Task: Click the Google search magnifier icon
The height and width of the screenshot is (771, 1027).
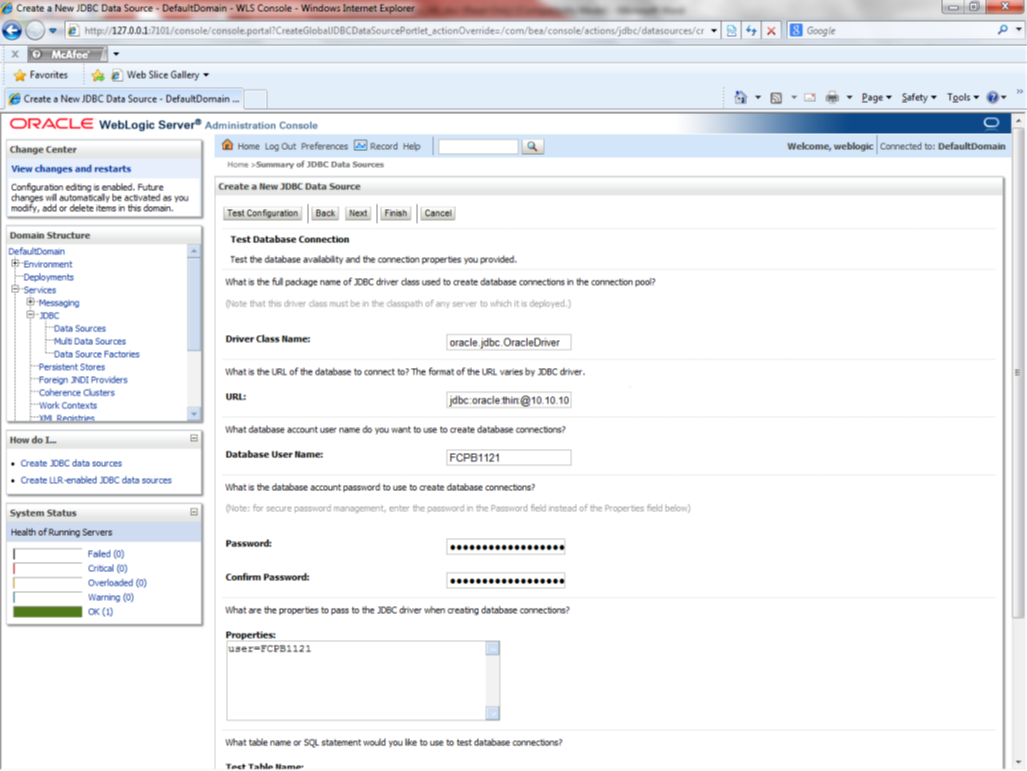Action: pos(1002,30)
